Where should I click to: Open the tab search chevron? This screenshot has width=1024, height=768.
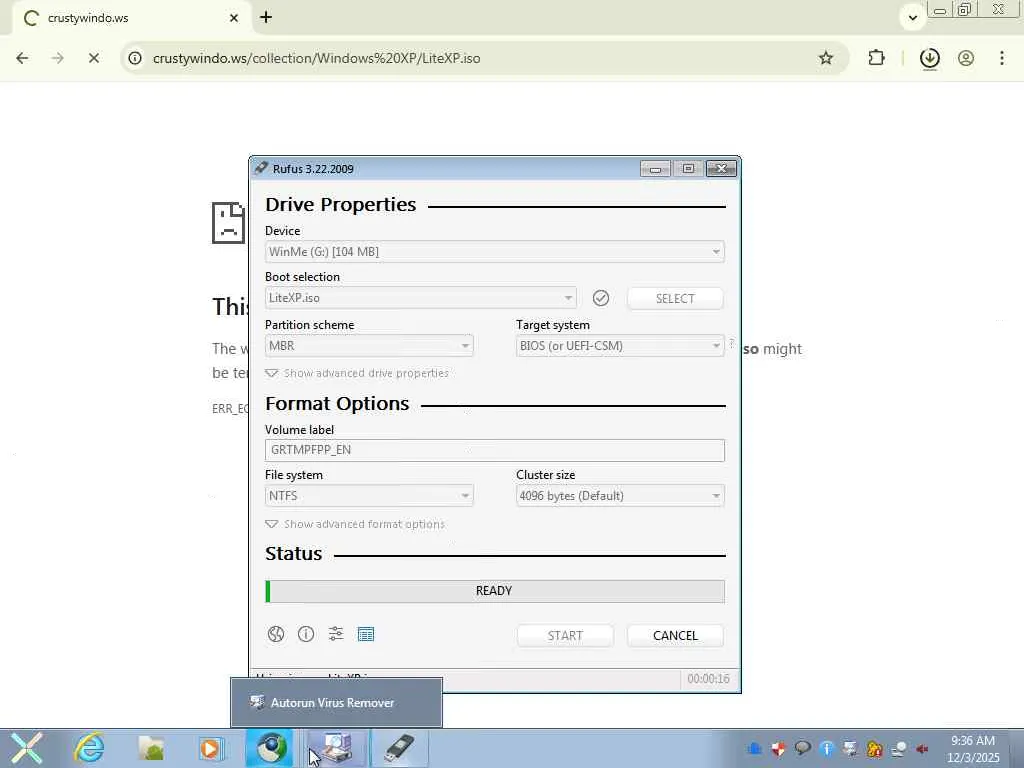tap(913, 18)
